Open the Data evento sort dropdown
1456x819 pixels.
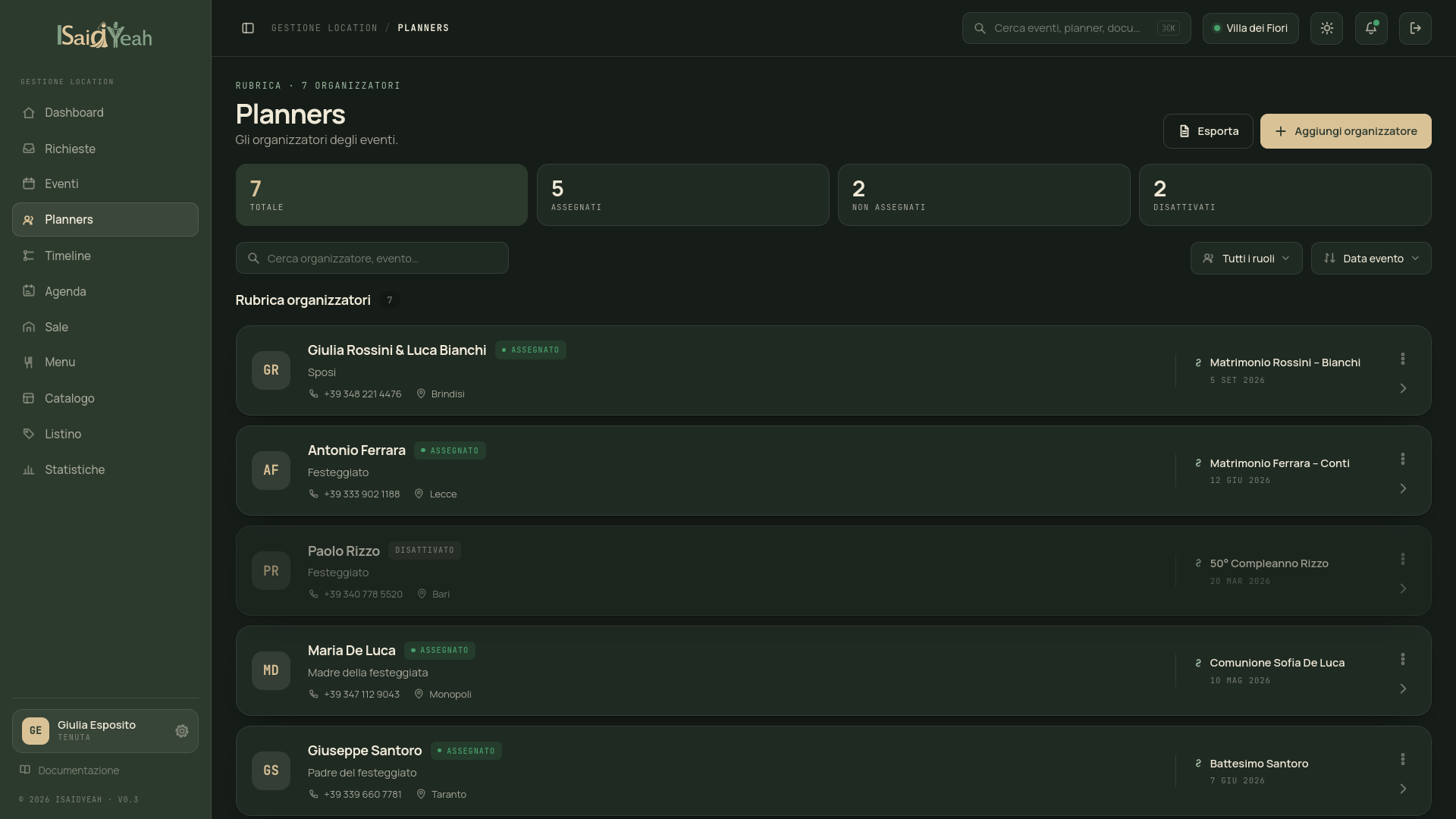coord(1371,259)
